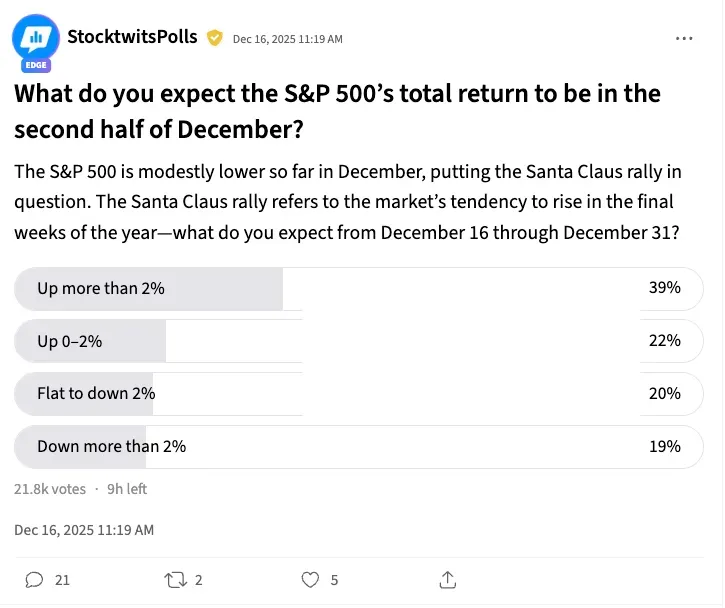Image resolution: width=725 pixels, height=608 pixels.
Task: Click the date below the vote count
Action: point(84,530)
